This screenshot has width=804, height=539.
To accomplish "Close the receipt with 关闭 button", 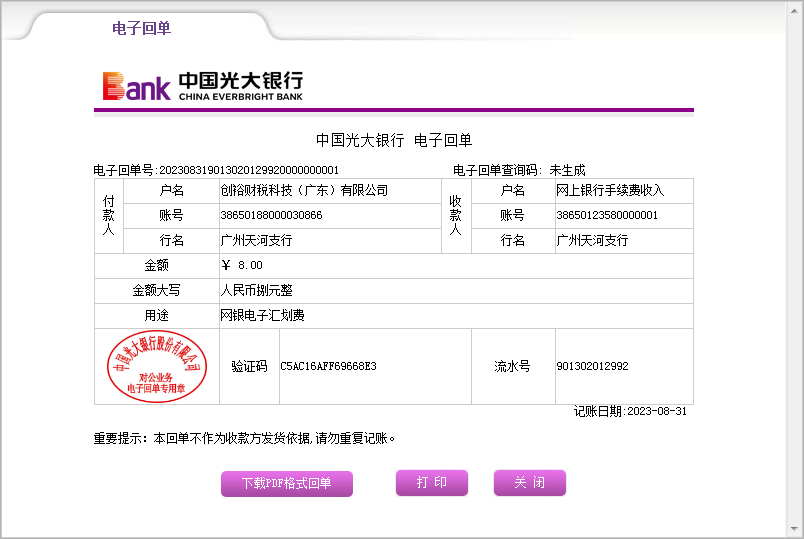I will click(x=529, y=483).
